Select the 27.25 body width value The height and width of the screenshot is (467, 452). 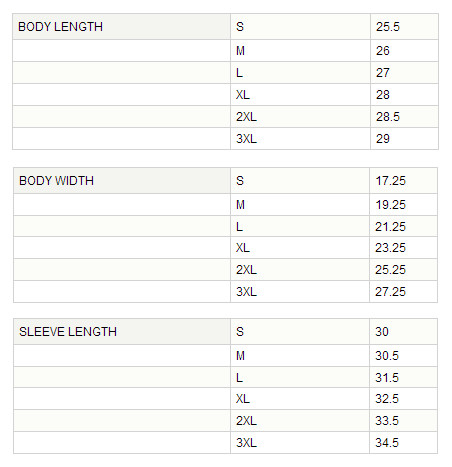click(390, 292)
